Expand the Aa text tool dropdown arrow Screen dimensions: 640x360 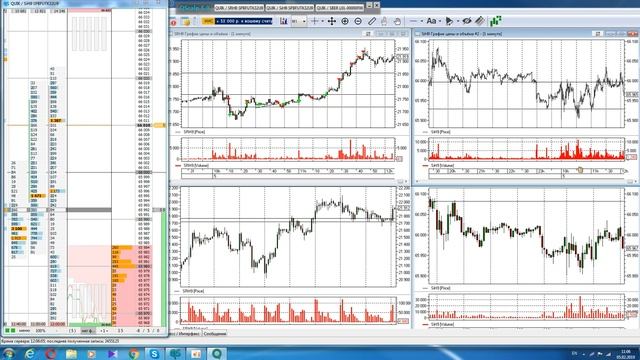coord(440,21)
